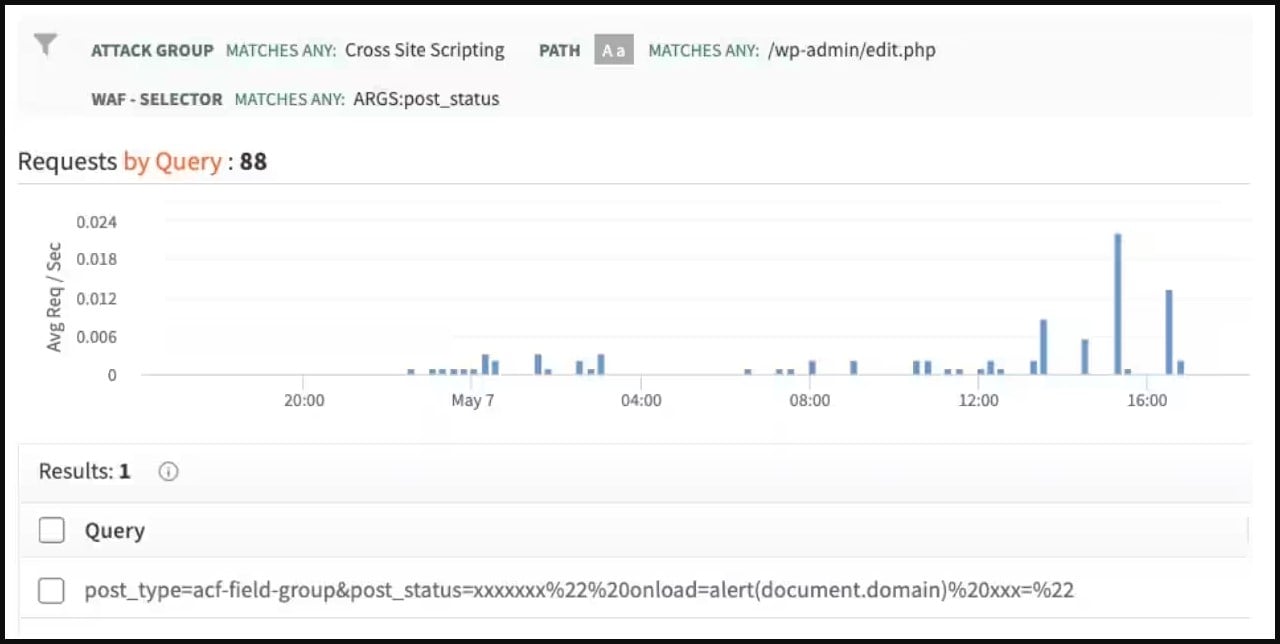
Task: Toggle the case-sensitive Aa path icon
Action: (614, 50)
